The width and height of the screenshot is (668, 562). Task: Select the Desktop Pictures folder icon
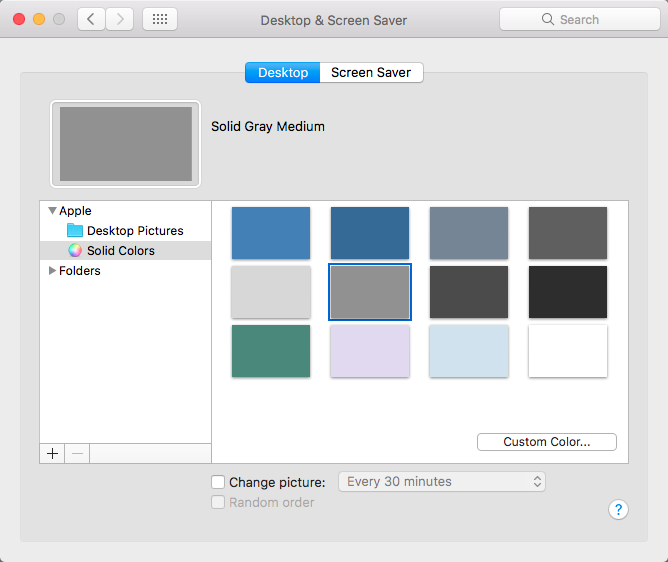click(75, 230)
